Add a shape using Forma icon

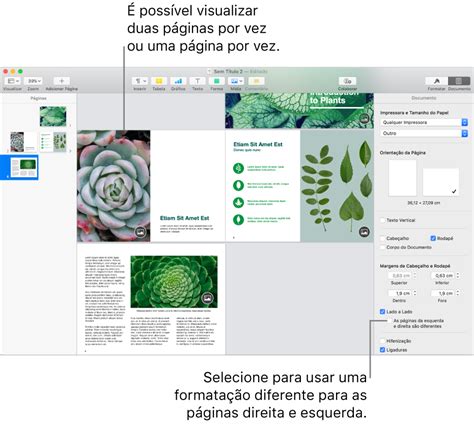click(217, 81)
